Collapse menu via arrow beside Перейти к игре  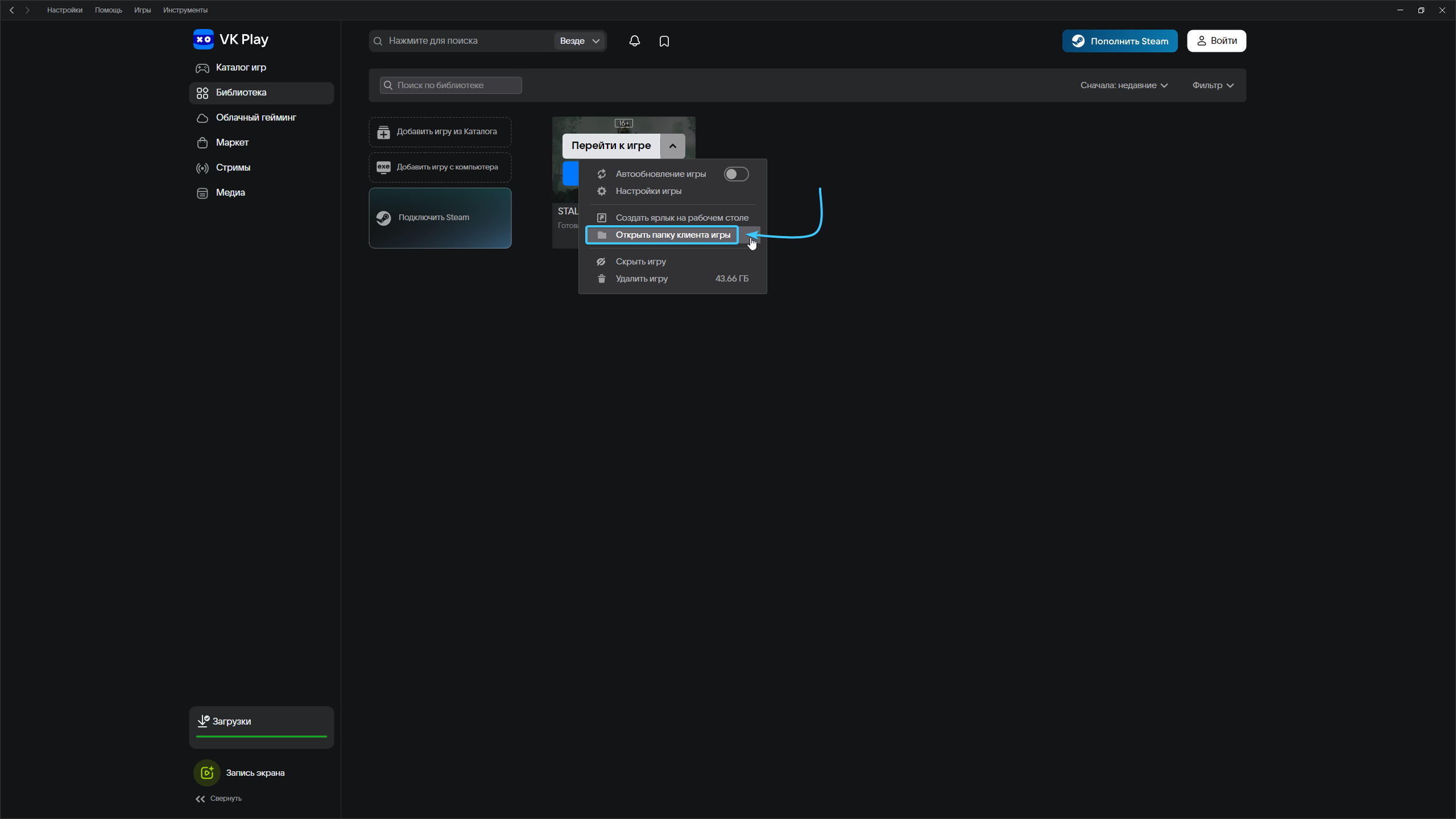point(673,146)
